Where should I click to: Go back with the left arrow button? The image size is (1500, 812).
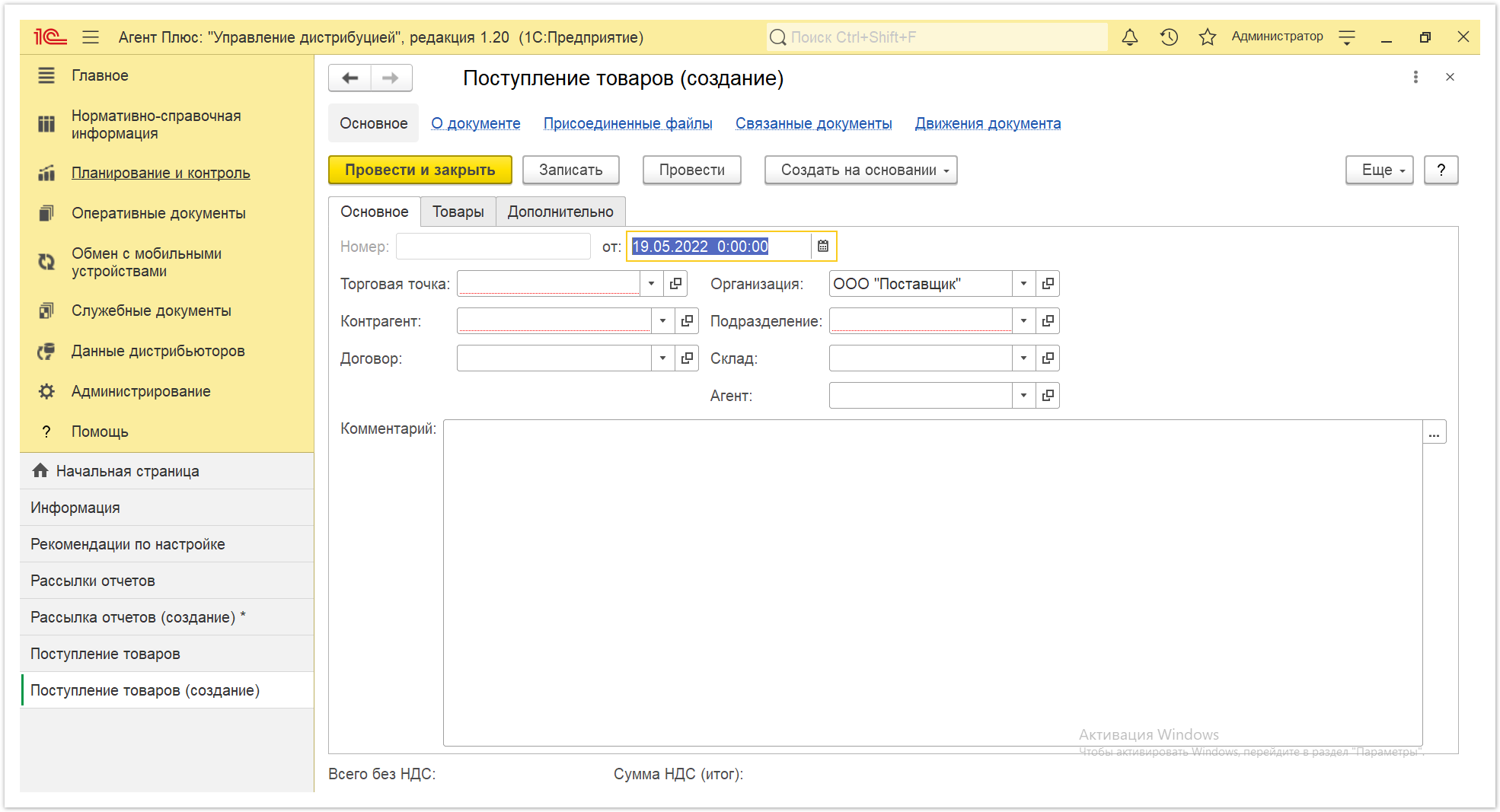coord(350,78)
